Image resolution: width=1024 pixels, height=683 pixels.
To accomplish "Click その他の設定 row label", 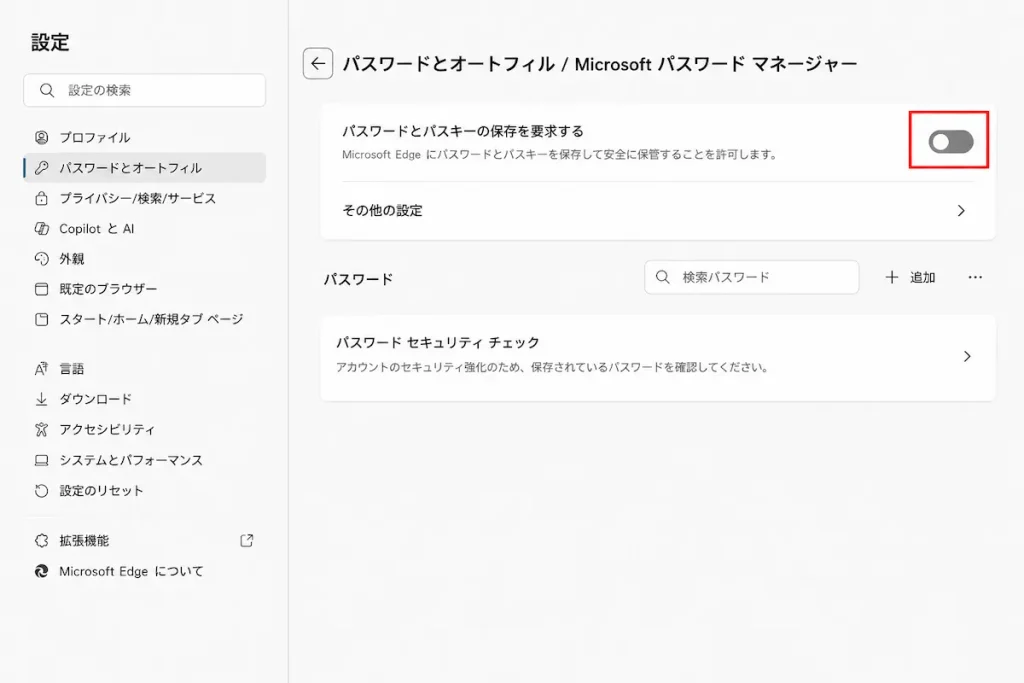I will click(x=382, y=211).
